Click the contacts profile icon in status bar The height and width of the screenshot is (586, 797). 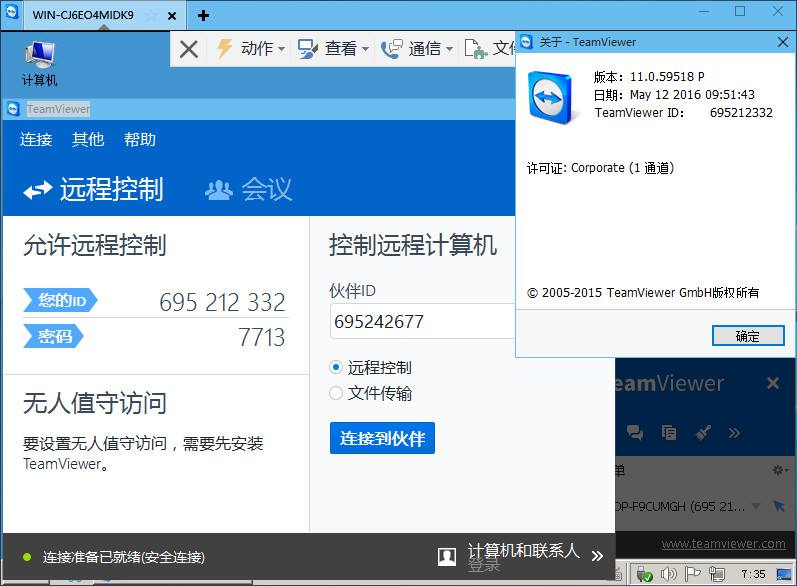click(x=447, y=556)
